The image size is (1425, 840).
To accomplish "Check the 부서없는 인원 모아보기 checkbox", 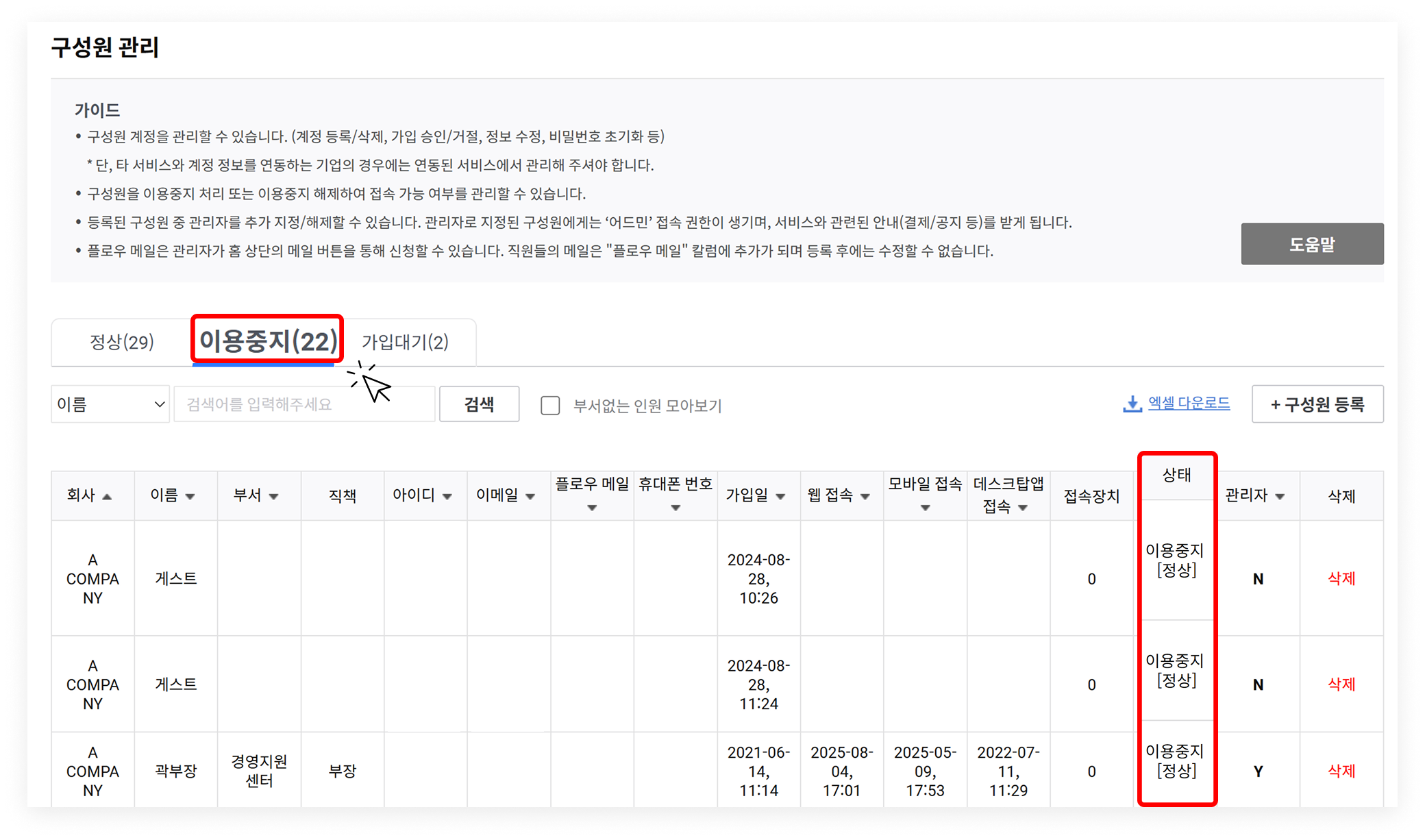I will pyautogui.click(x=550, y=406).
